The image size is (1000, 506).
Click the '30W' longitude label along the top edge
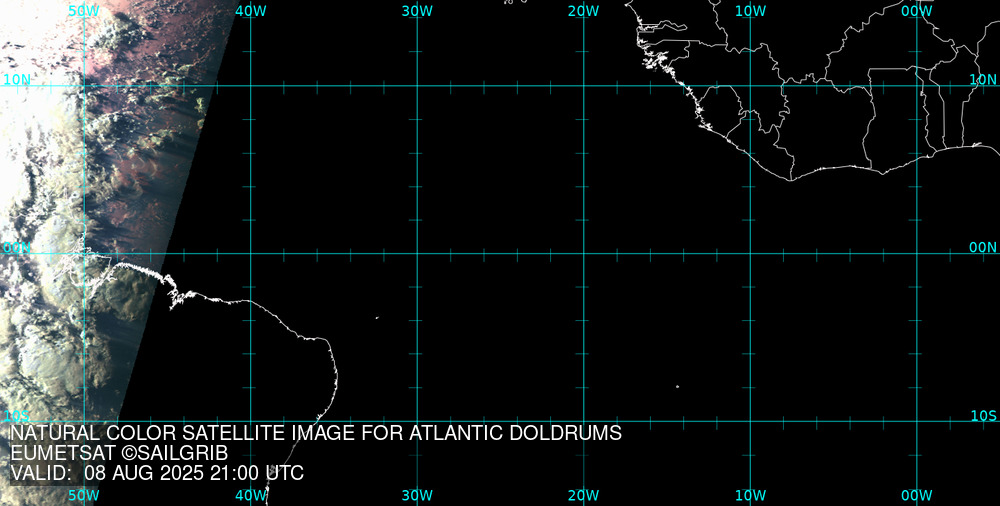418,11
